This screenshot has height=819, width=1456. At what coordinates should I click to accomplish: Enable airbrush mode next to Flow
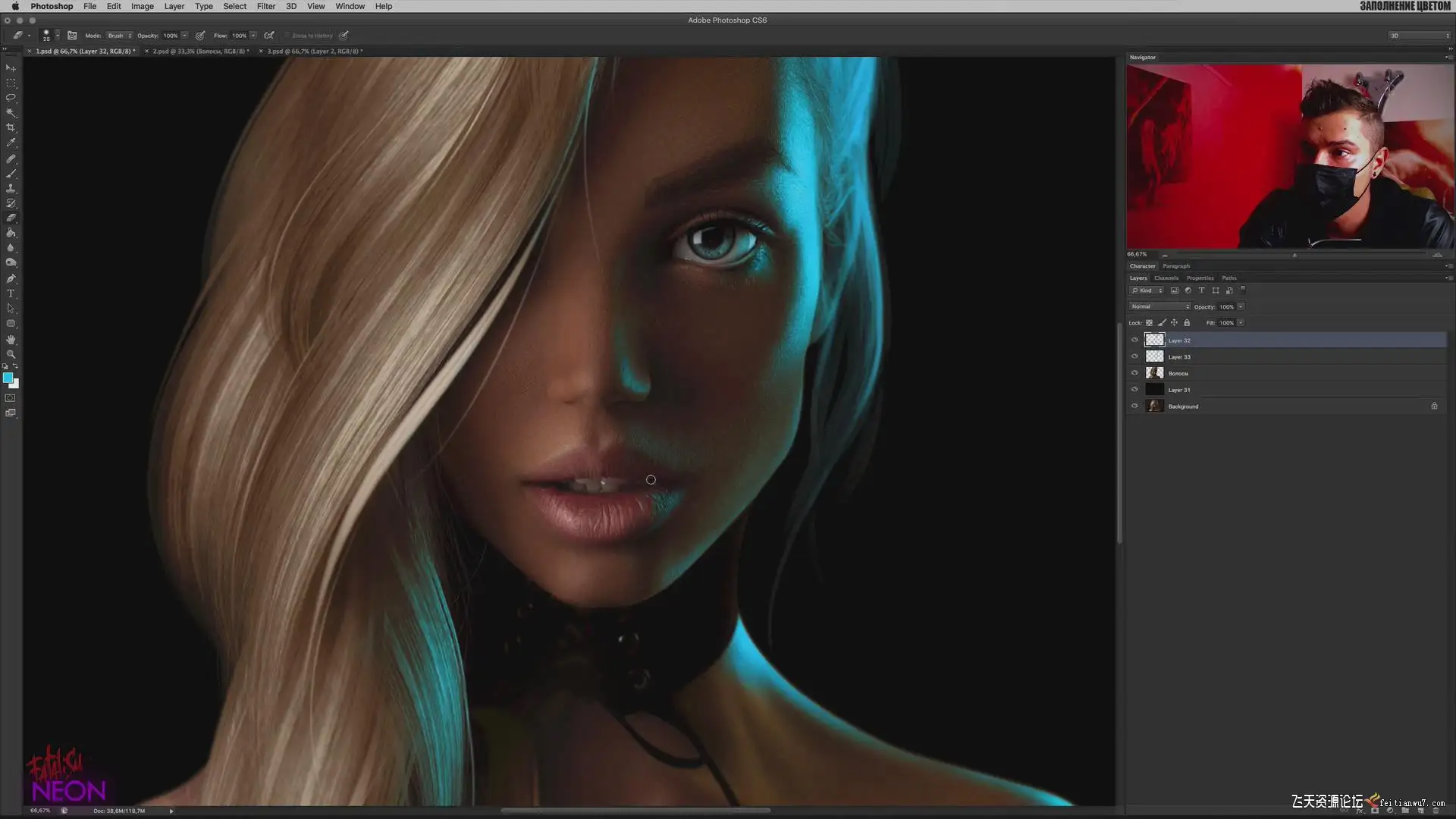(x=269, y=36)
